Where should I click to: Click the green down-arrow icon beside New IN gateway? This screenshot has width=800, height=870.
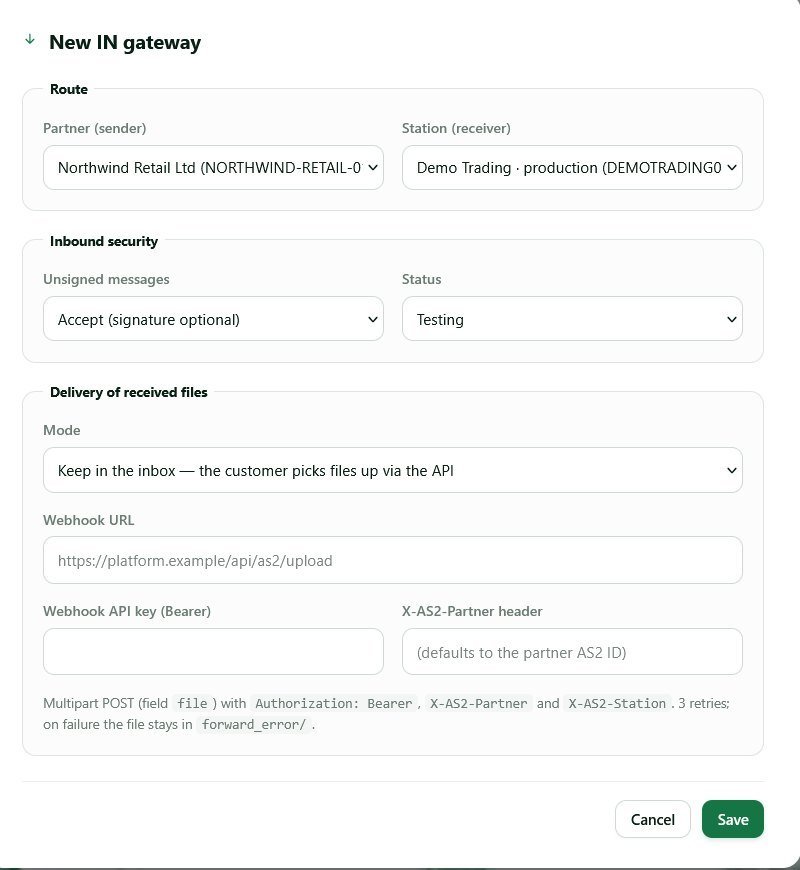coord(30,39)
